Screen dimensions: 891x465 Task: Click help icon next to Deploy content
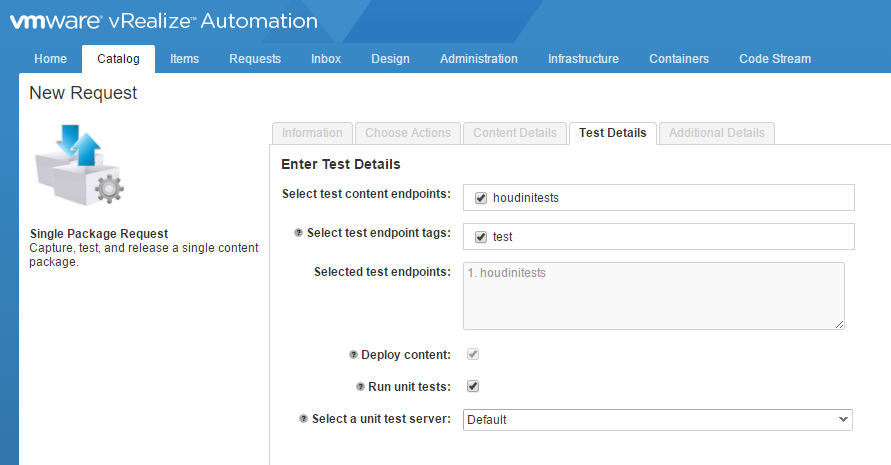point(353,355)
